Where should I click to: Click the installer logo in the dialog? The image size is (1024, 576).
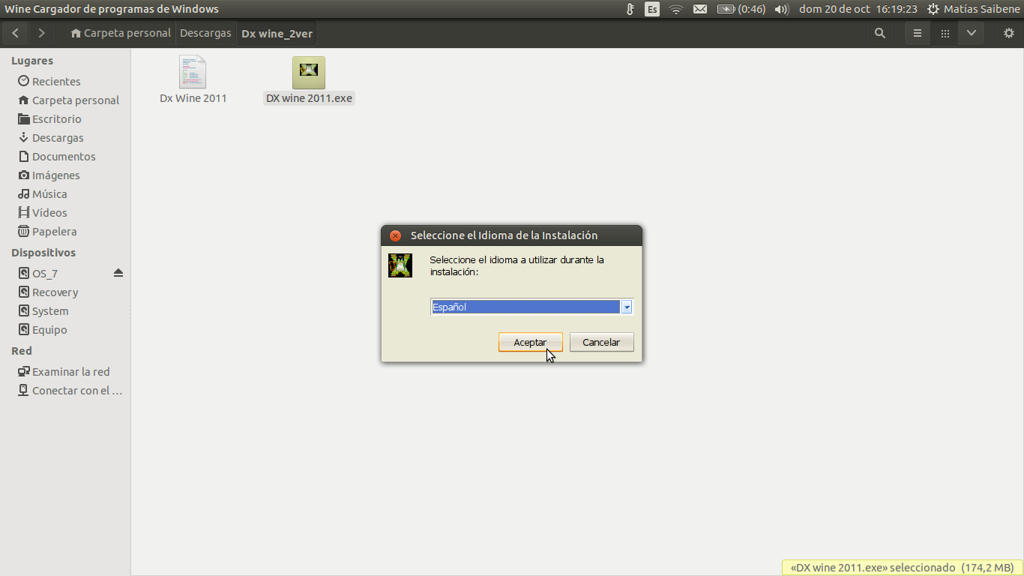(400, 266)
